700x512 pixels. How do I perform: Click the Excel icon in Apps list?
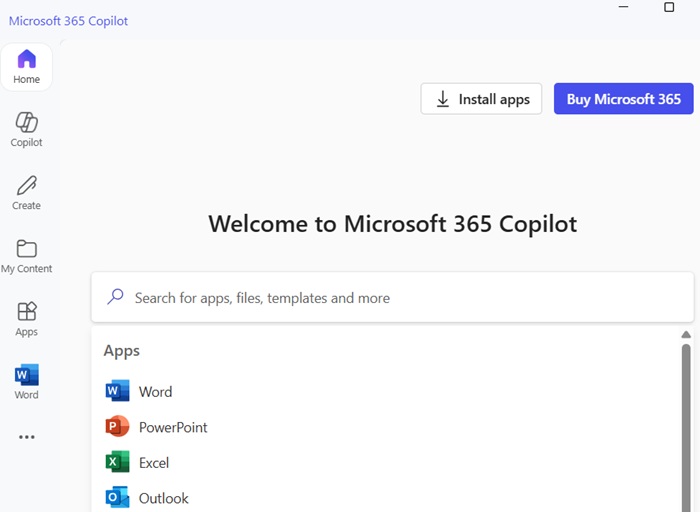(x=117, y=462)
